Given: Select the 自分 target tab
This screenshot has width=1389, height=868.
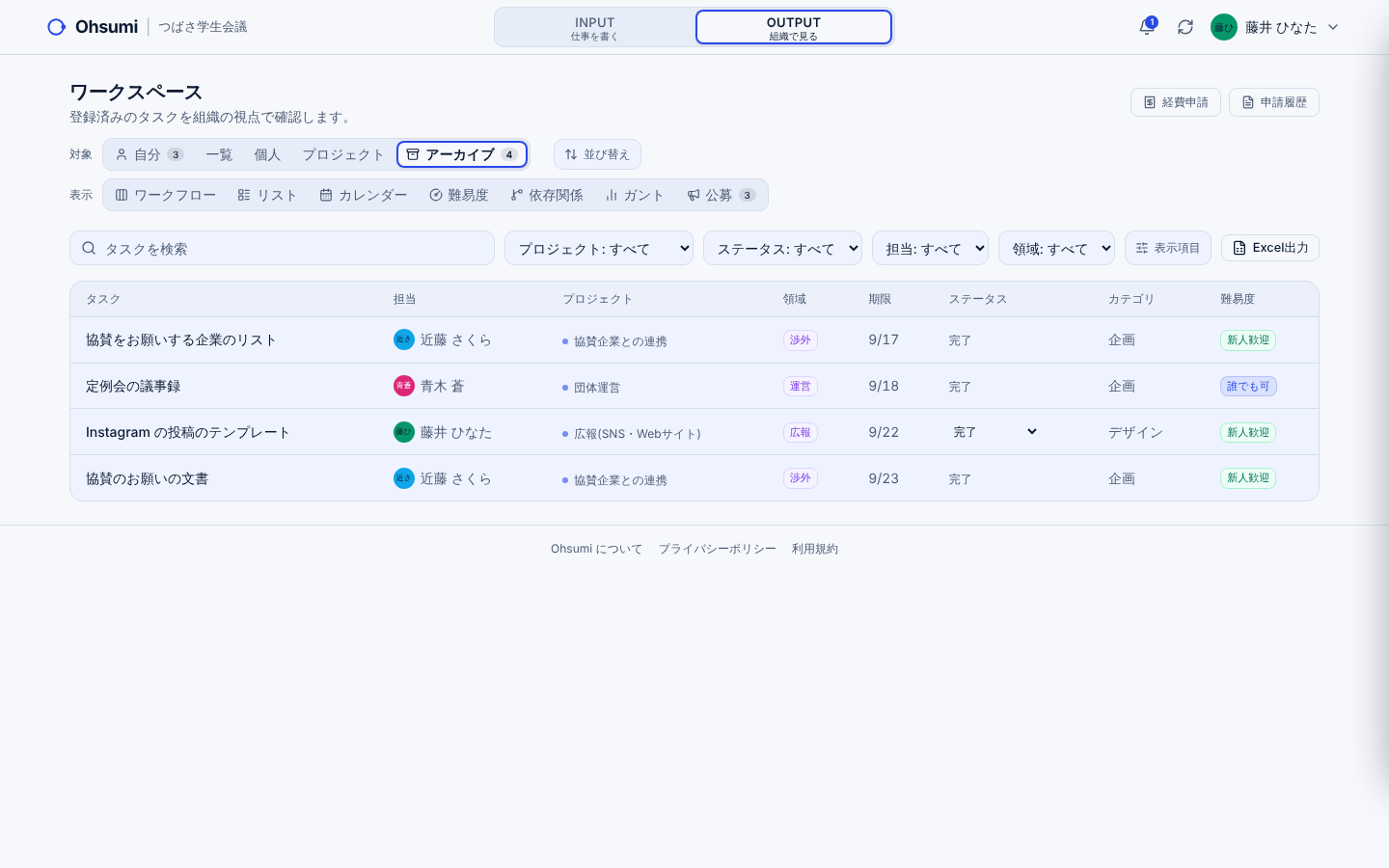Looking at the screenshot, I should pos(149,154).
